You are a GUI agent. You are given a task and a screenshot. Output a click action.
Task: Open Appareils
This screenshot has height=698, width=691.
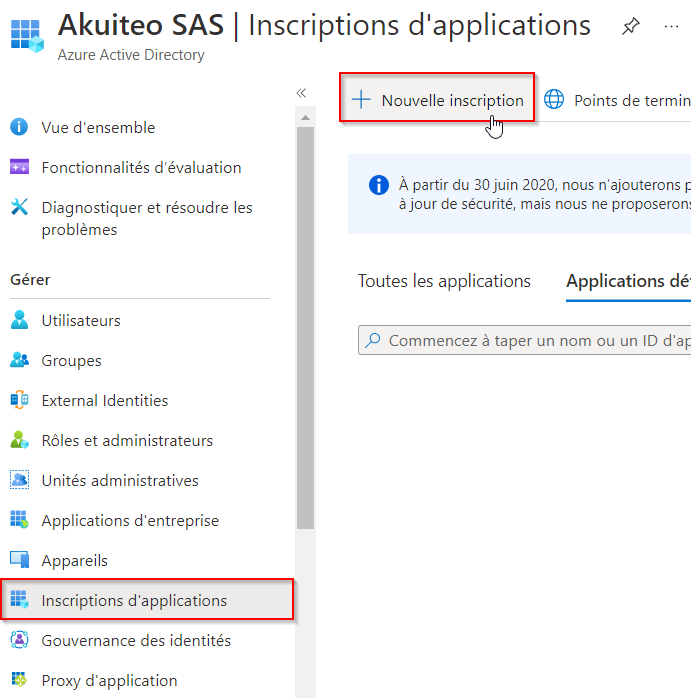(x=74, y=561)
